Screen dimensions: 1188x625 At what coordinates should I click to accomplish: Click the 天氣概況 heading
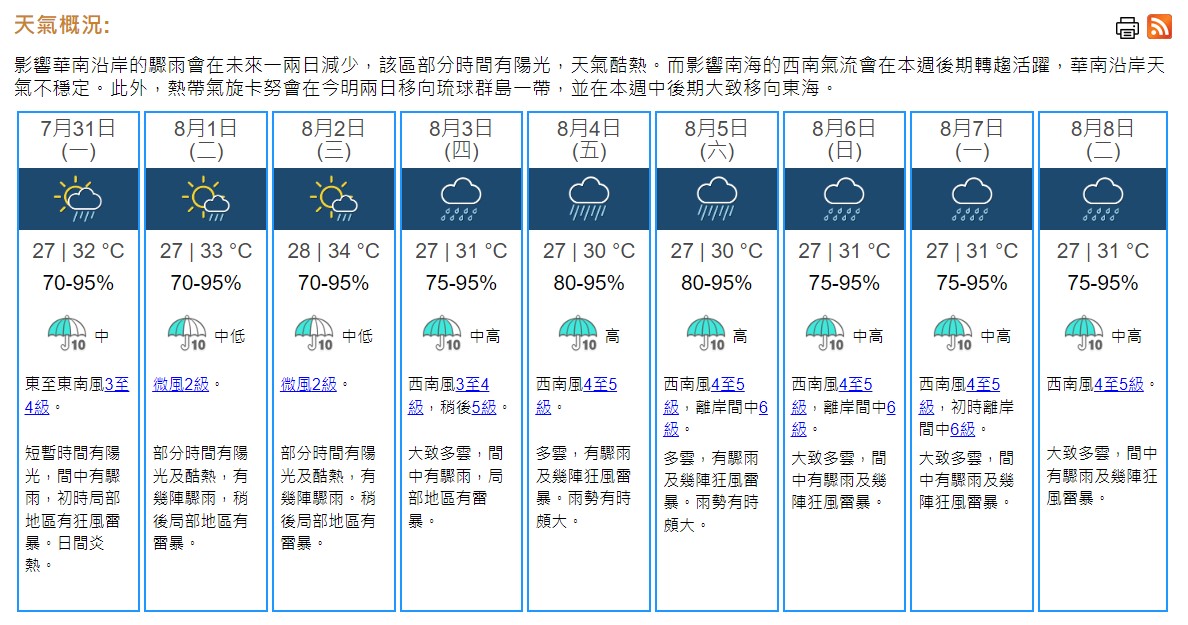62,25
